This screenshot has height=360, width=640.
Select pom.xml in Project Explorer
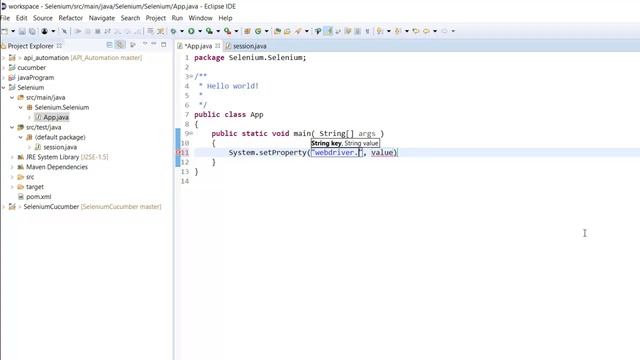[39, 197]
